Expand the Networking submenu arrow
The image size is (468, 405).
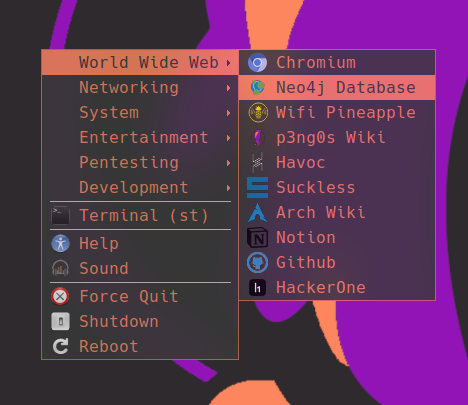coord(228,88)
